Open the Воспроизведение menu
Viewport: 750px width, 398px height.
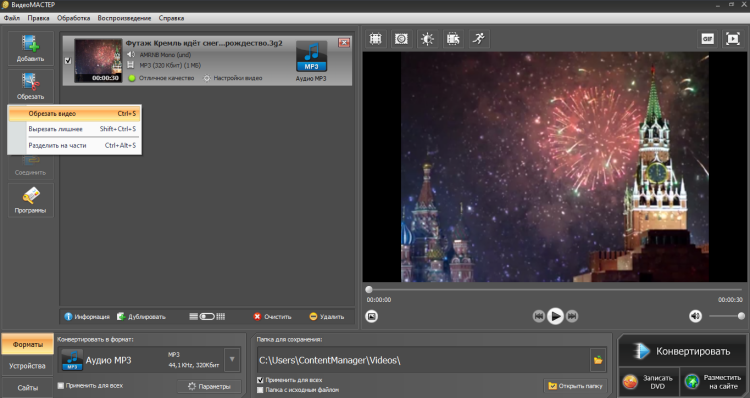(124, 18)
